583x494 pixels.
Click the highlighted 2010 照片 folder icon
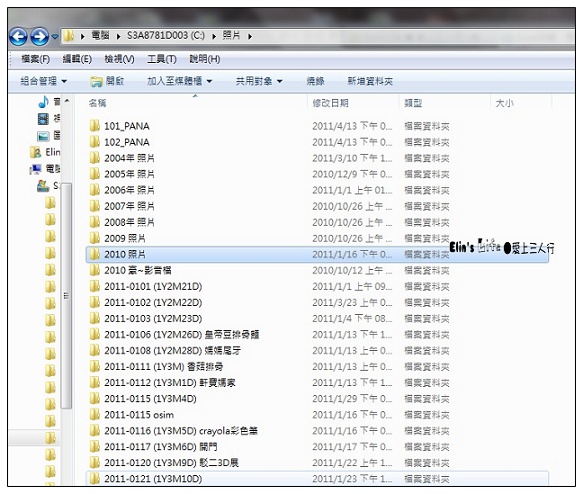click(x=95, y=254)
